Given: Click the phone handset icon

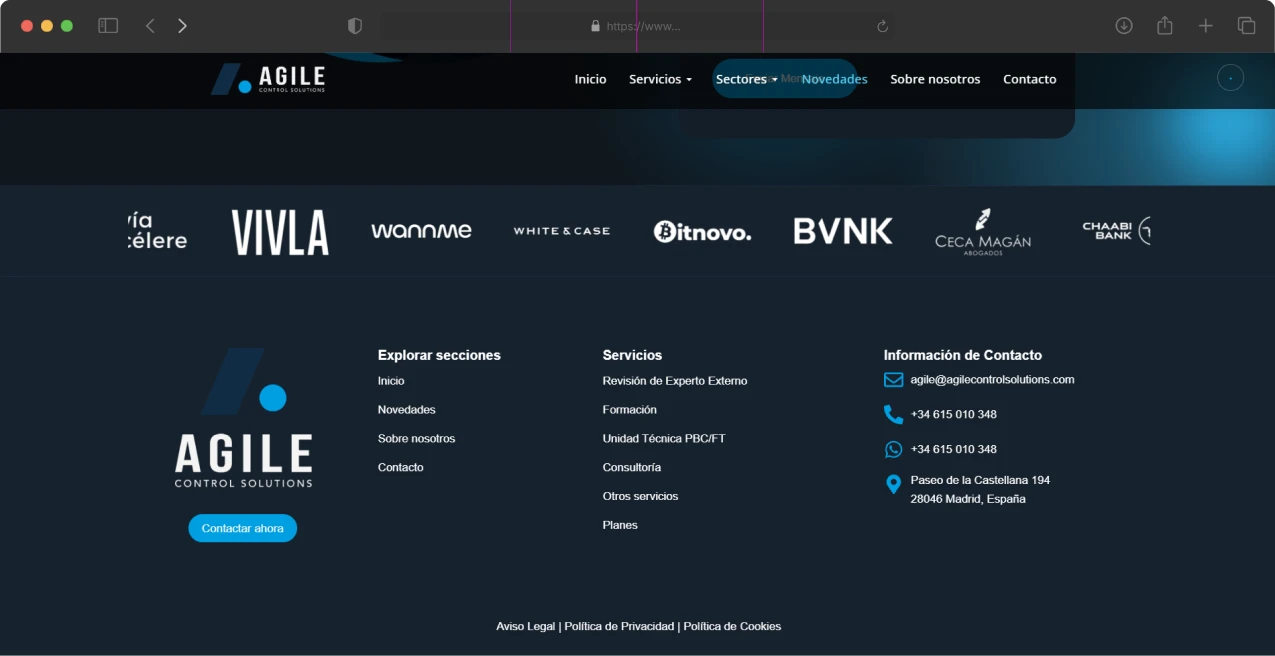Looking at the screenshot, I should tap(893, 414).
